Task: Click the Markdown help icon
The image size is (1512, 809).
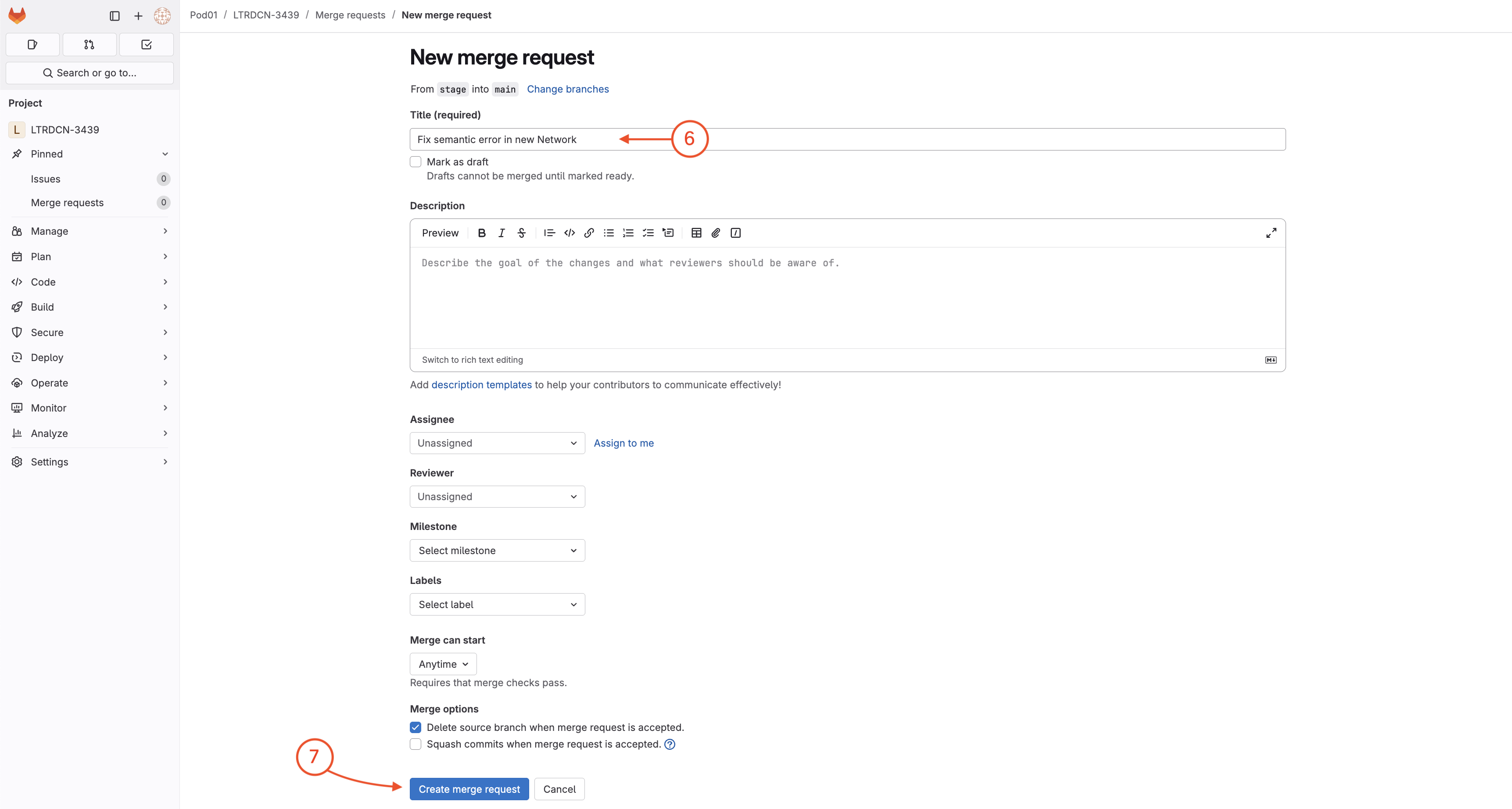Action: pyautogui.click(x=1270, y=360)
